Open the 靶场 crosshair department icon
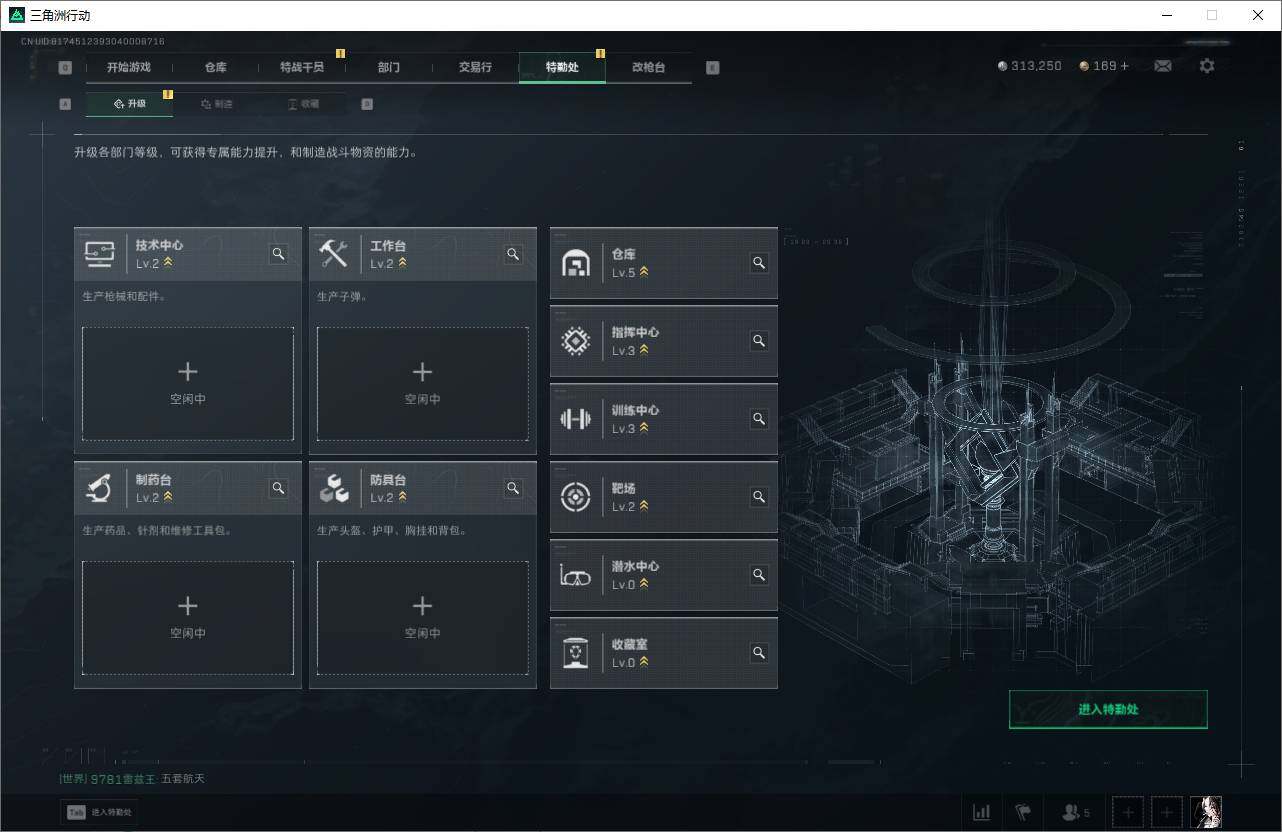Image resolution: width=1282 pixels, height=832 pixels. (x=575, y=496)
